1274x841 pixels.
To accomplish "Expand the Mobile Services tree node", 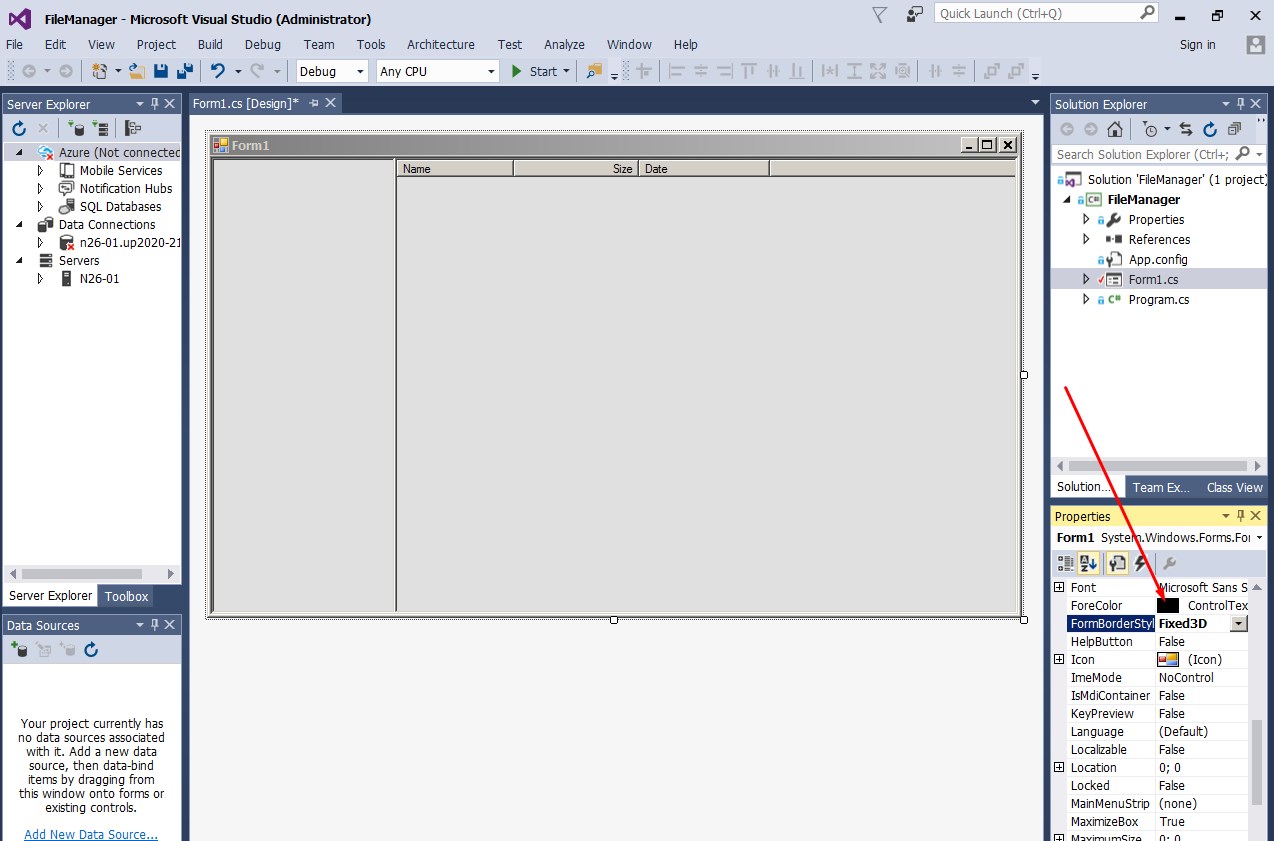I will (40, 171).
